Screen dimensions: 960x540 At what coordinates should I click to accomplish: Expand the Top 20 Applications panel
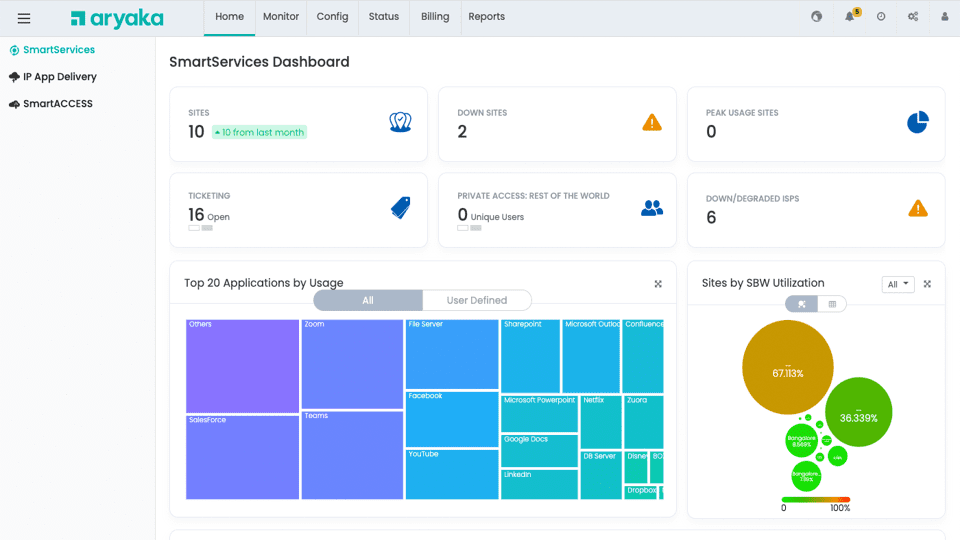(658, 284)
